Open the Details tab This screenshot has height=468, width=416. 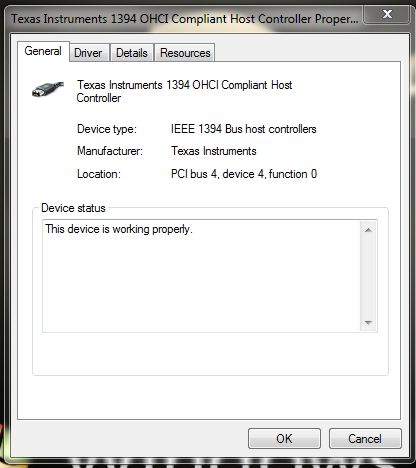[x=132, y=53]
